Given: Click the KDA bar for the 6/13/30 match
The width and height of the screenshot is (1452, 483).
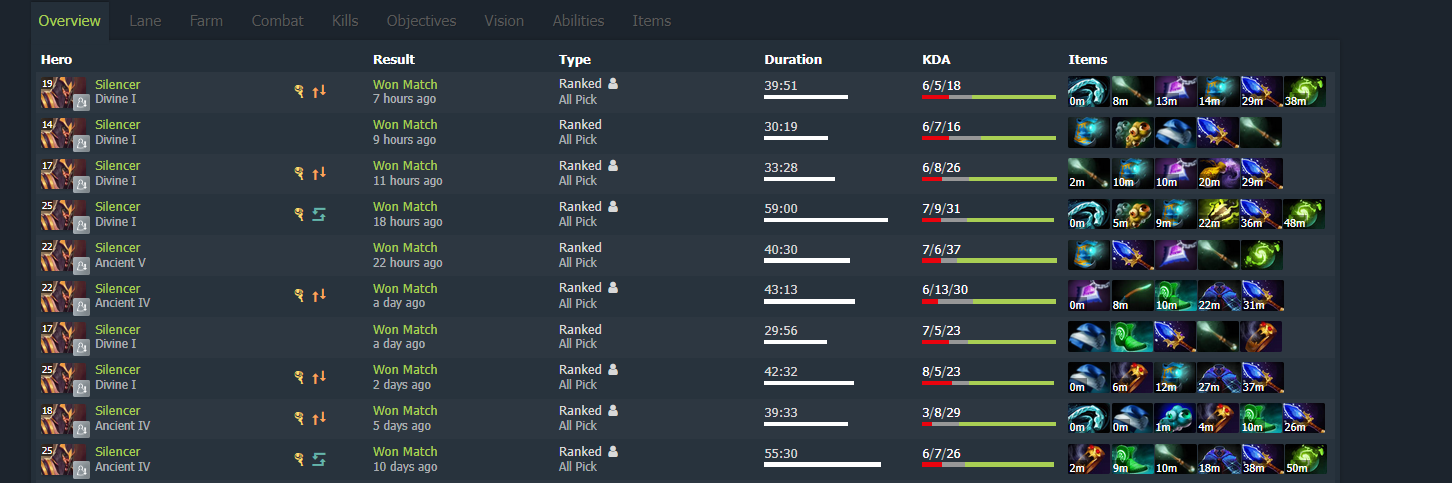Looking at the screenshot, I should [x=989, y=300].
